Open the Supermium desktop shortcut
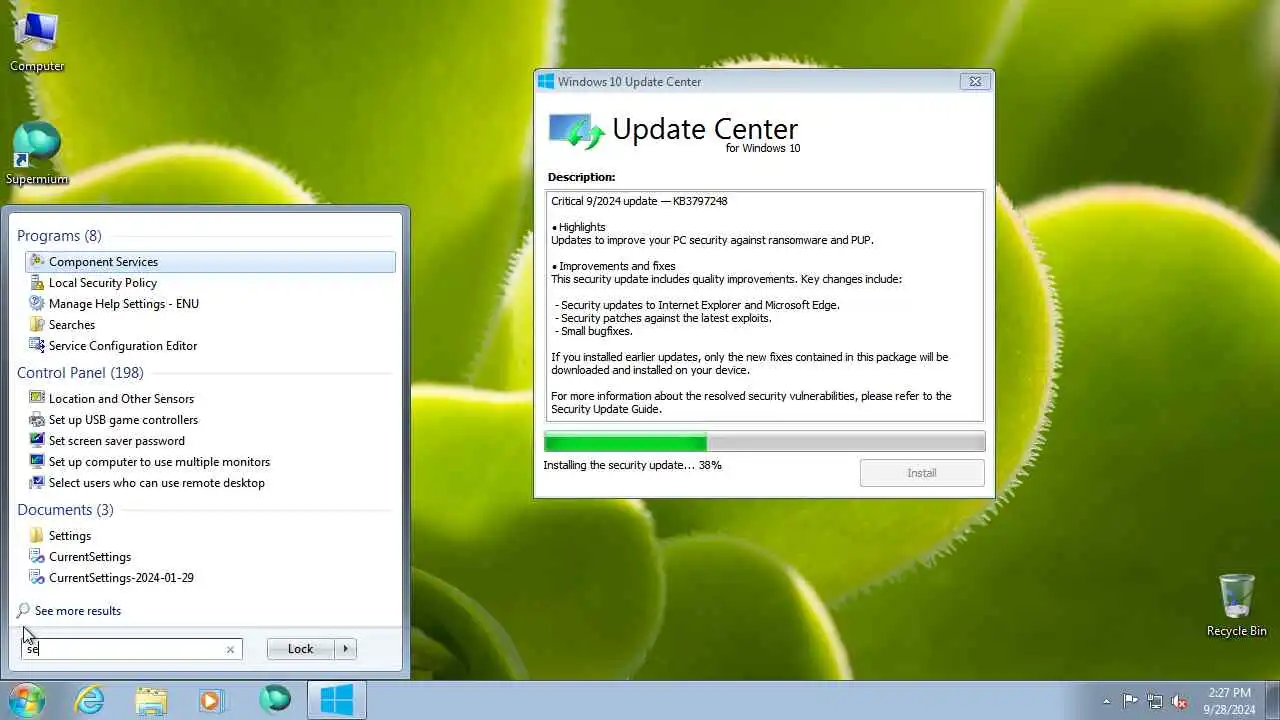 click(x=37, y=153)
